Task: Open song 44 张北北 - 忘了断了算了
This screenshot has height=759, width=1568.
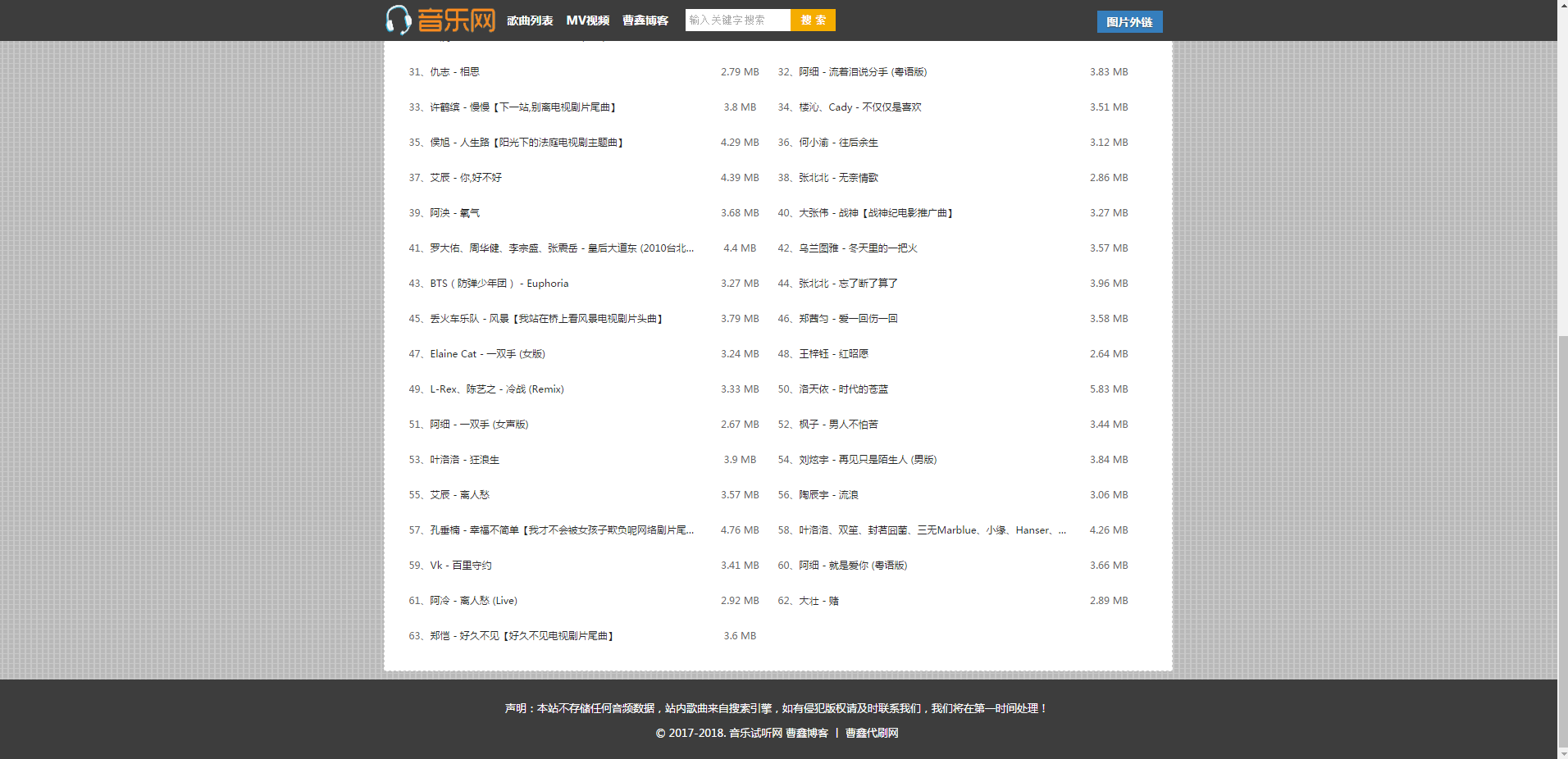Action: point(849,284)
